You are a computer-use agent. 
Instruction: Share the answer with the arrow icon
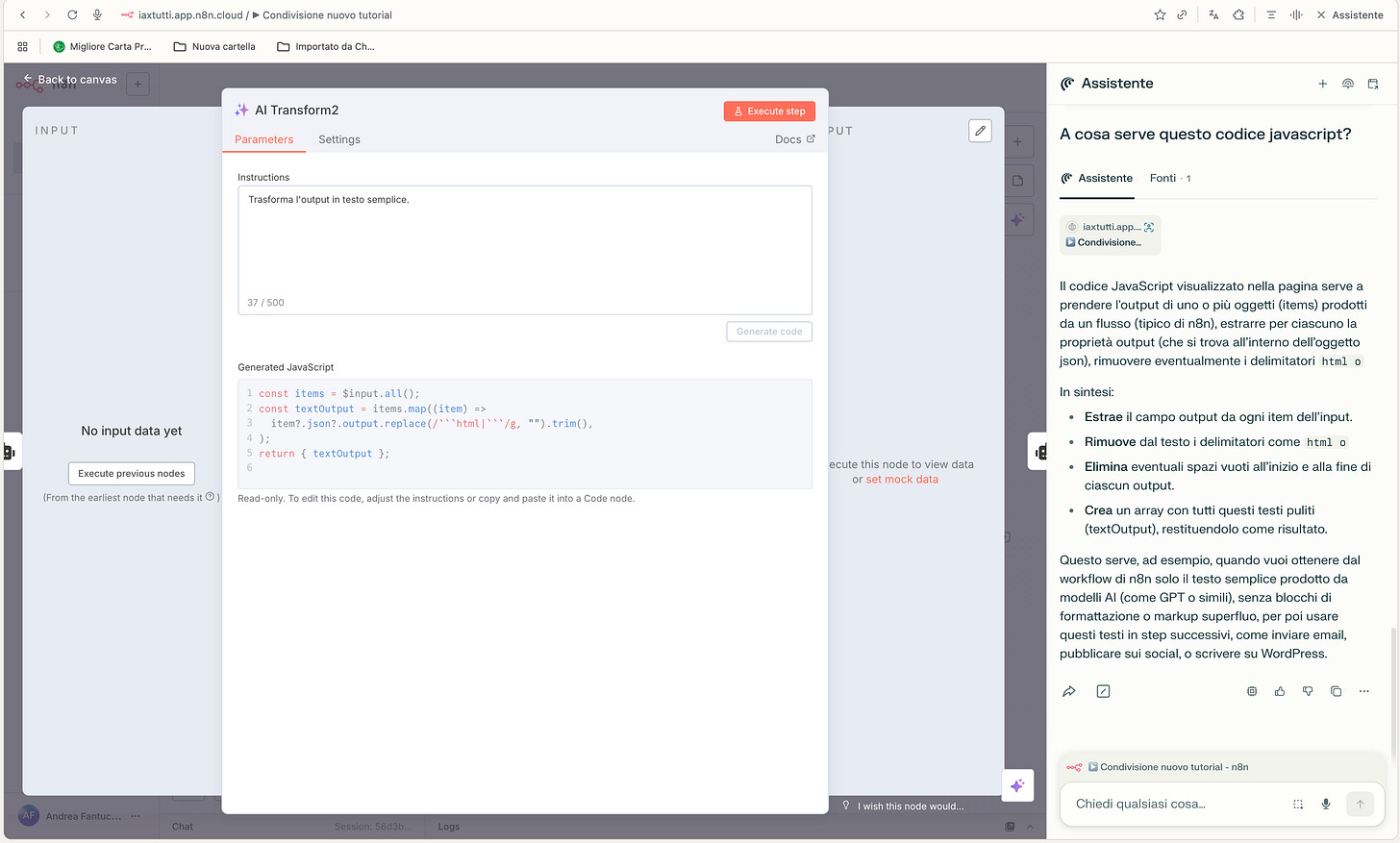pyautogui.click(x=1068, y=691)
